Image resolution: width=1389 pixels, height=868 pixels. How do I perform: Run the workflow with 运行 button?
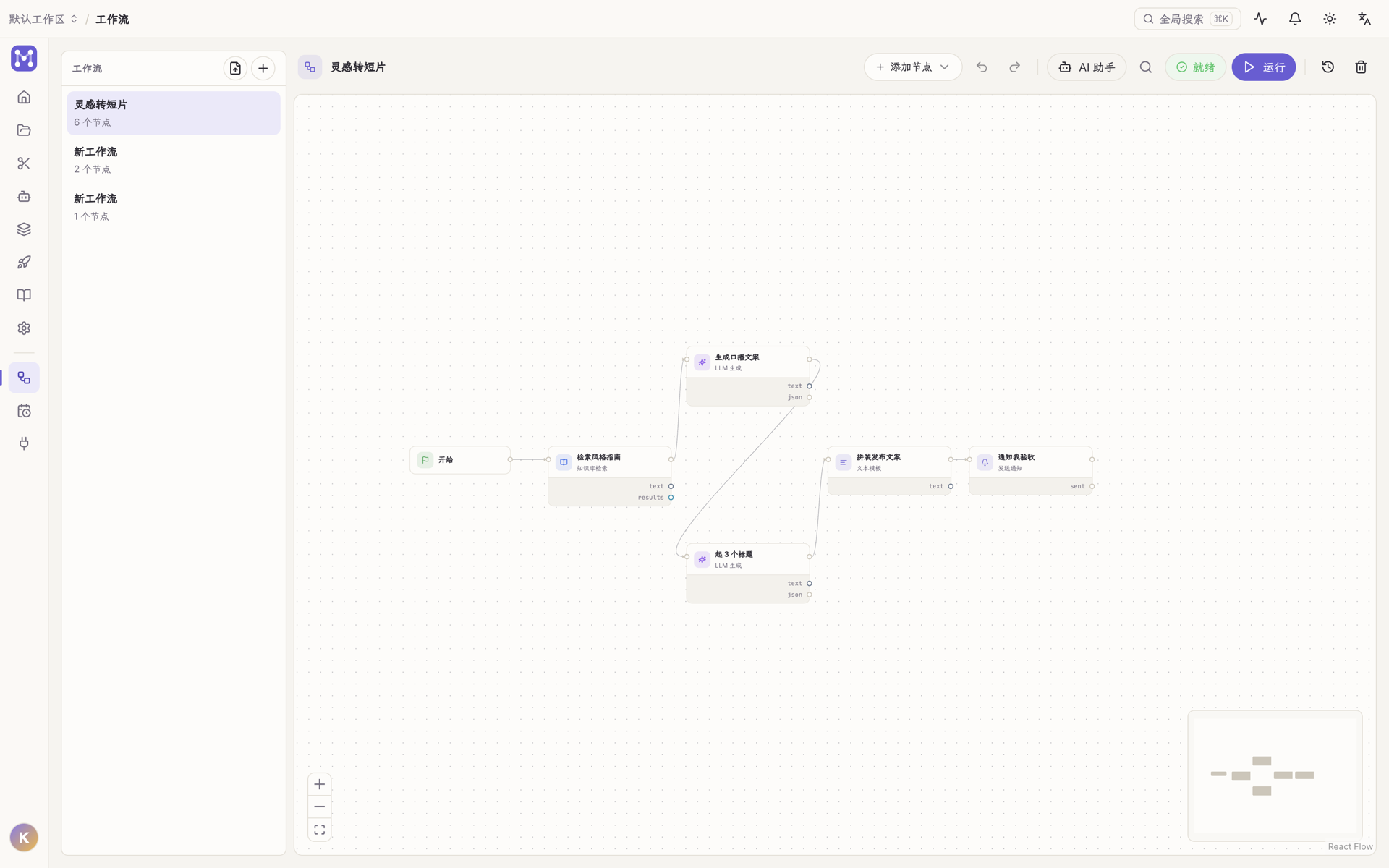[x=1264, y=67]
